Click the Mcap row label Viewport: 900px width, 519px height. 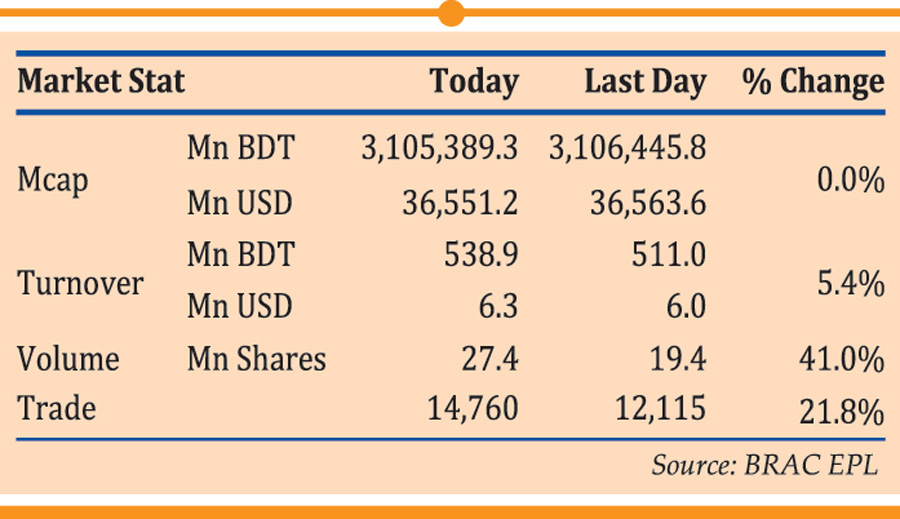pos(53,181)
